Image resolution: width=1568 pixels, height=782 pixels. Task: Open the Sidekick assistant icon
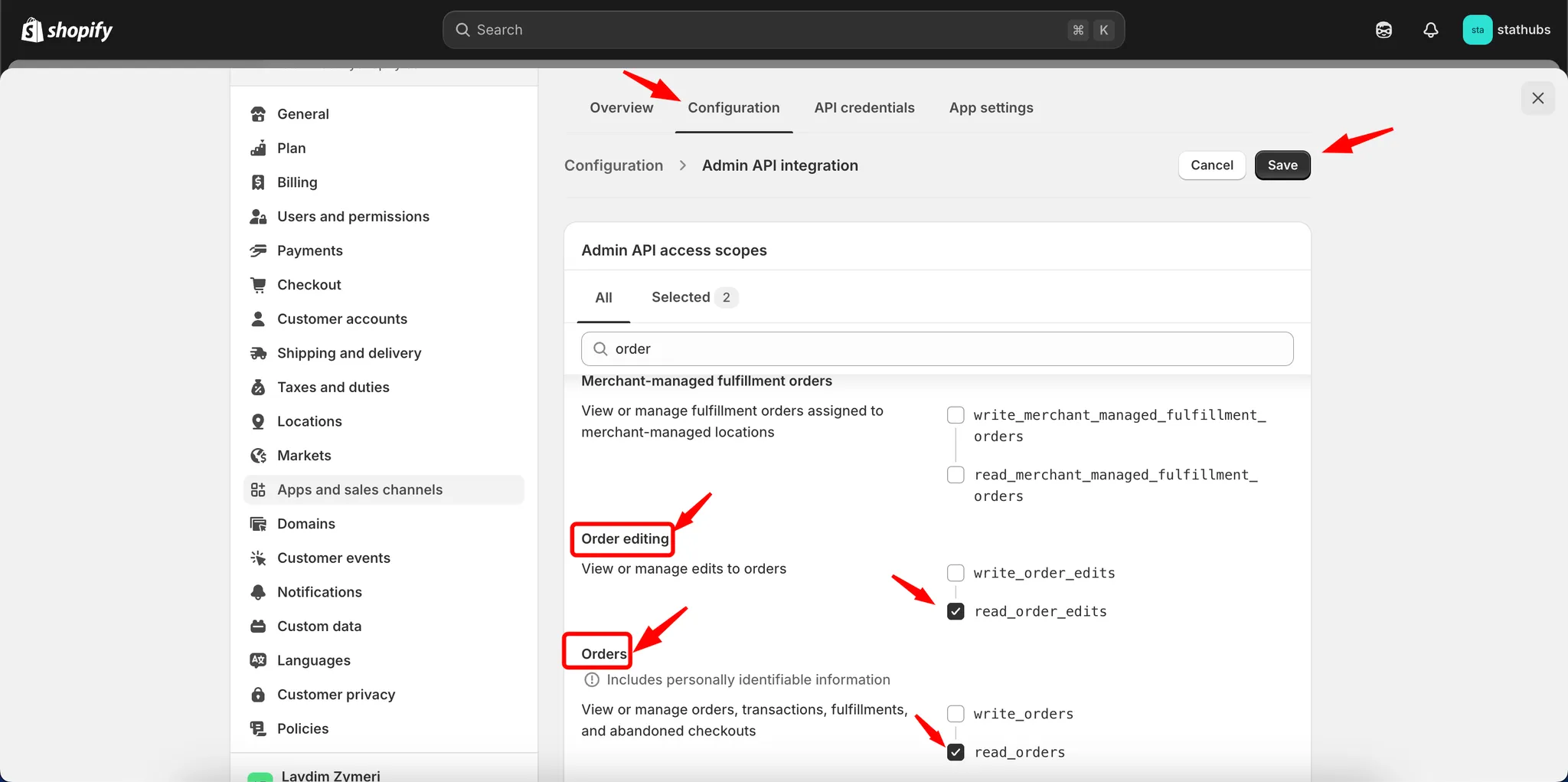1383,30
